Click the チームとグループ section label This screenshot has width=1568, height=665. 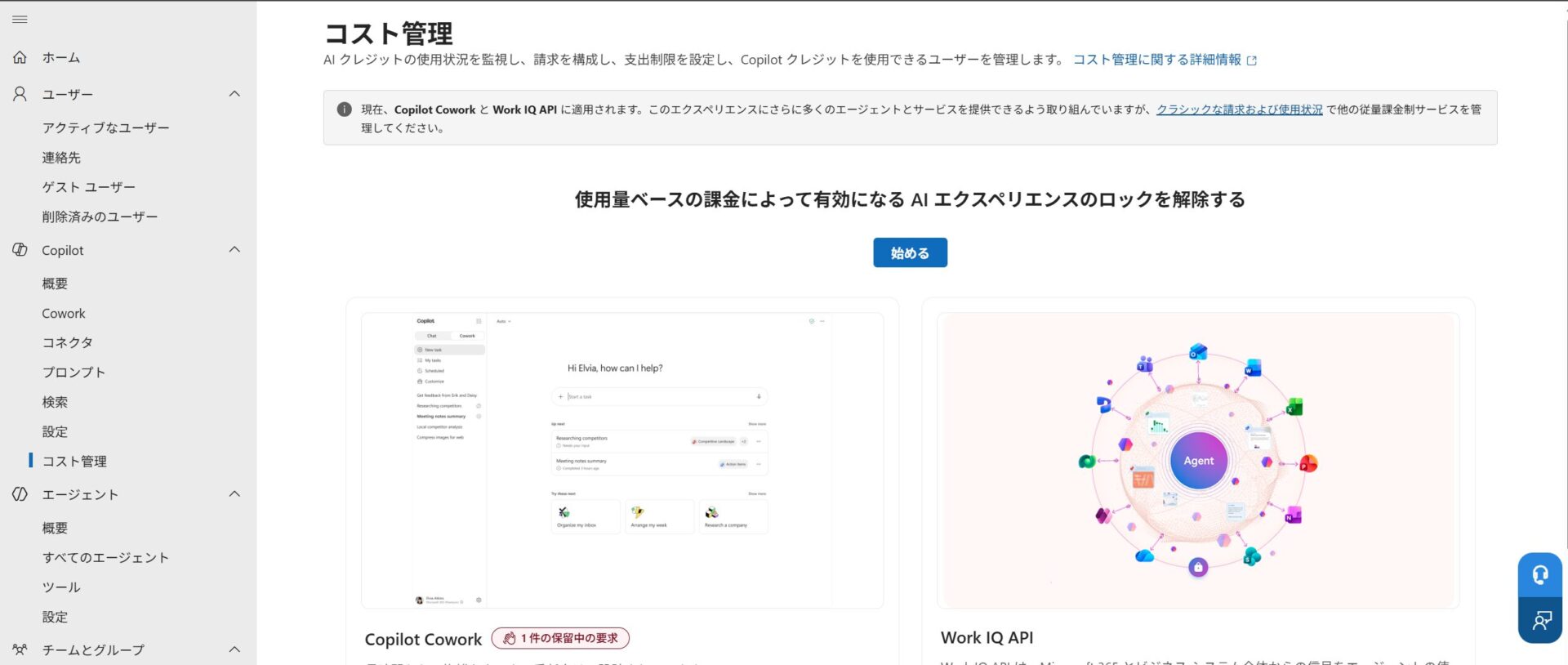[93, 649]
